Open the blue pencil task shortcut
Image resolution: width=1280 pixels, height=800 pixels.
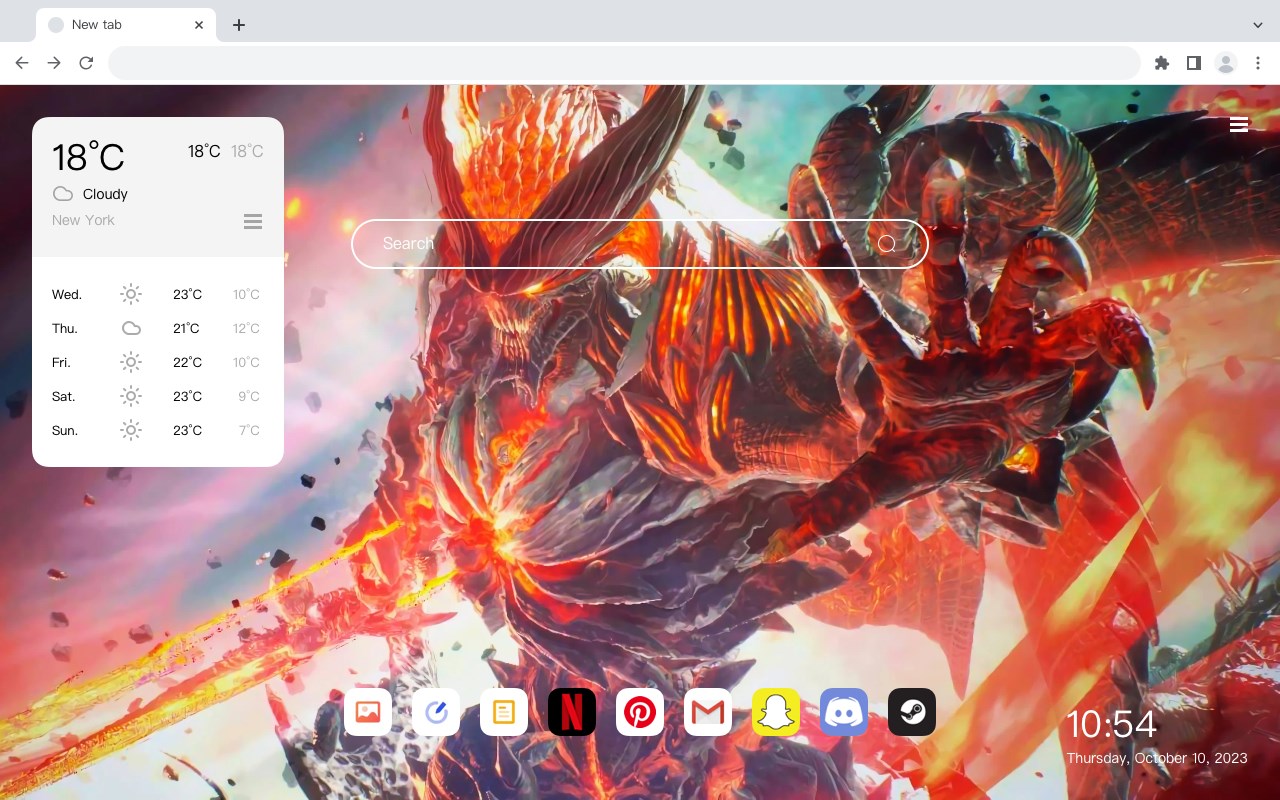tap(436, 712)
